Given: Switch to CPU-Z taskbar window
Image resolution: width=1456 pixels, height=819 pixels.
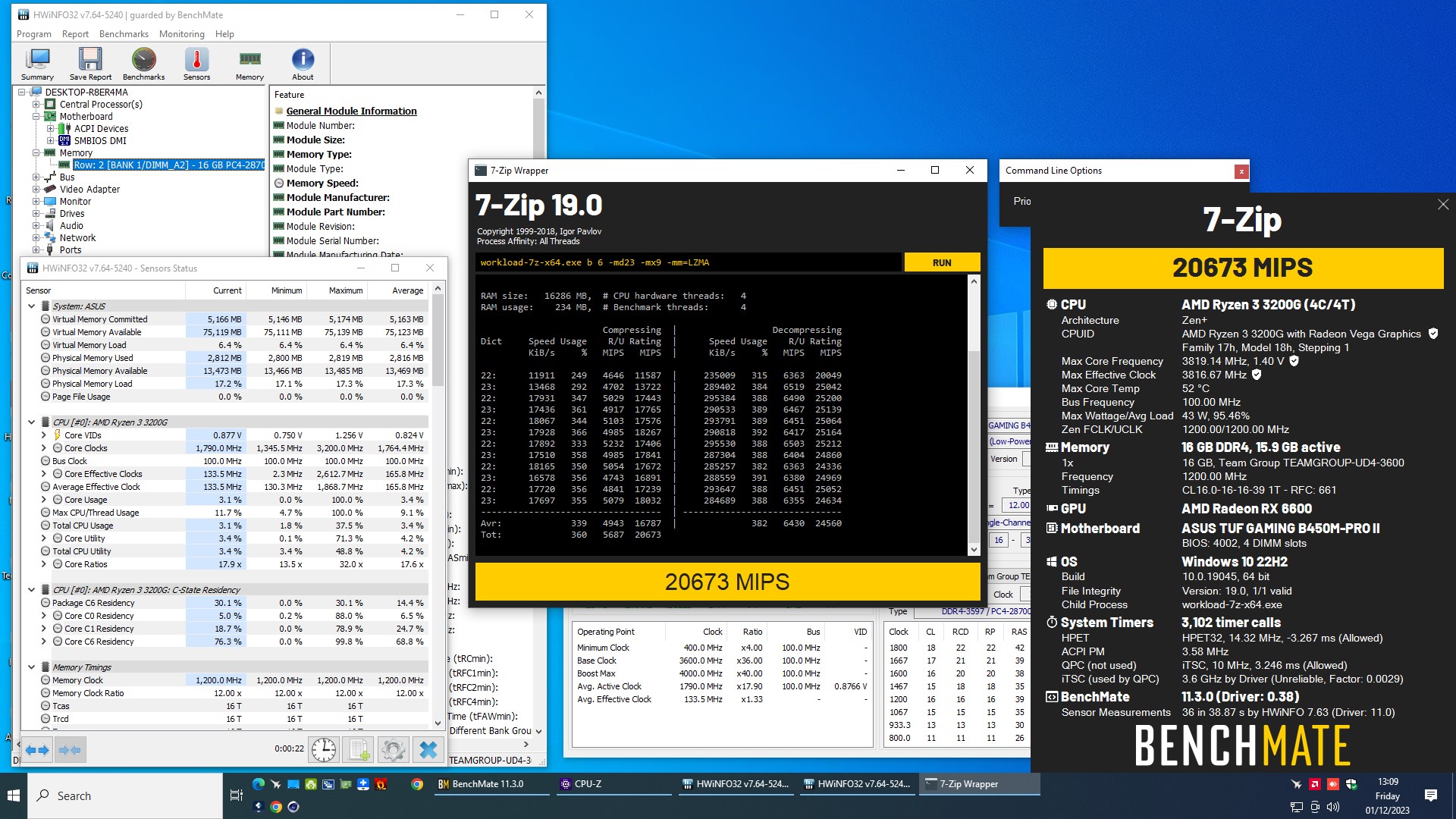Looking at the screenshot, I should (x=613, y=784).
